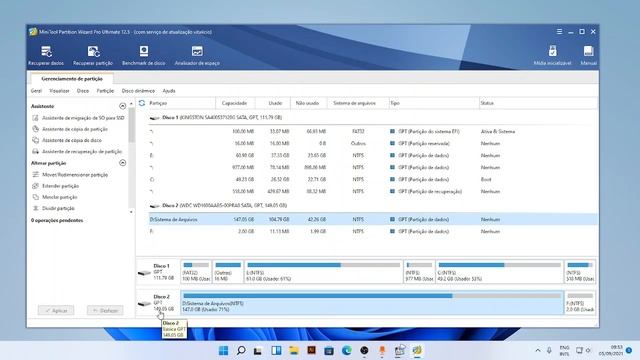Open Adobe Illustrator from taskbar
This screenshot has width=640, height=360.
(311, 350)
